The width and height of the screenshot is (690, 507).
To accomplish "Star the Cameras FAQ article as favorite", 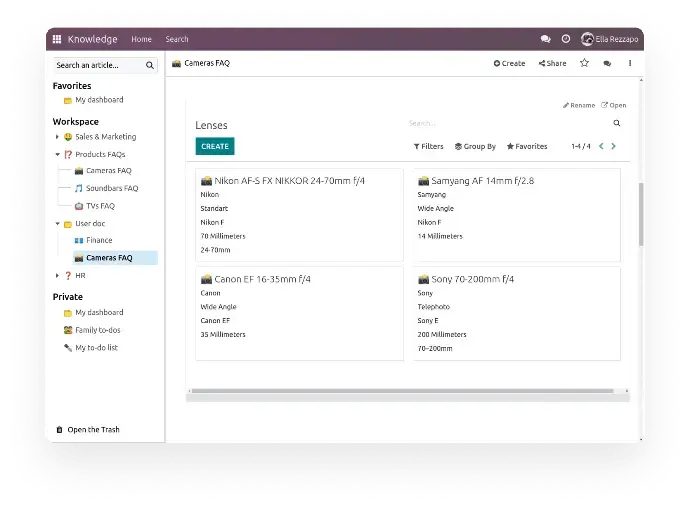I will click(585, 63).
